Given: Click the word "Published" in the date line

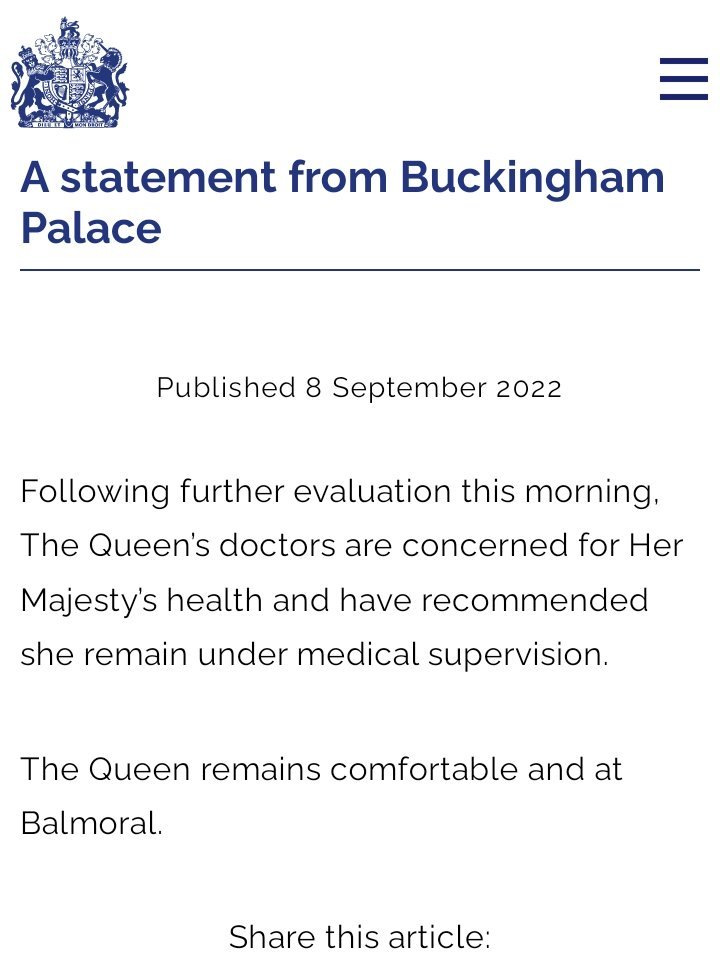Looking at the screenshot, I should point(226,388).
